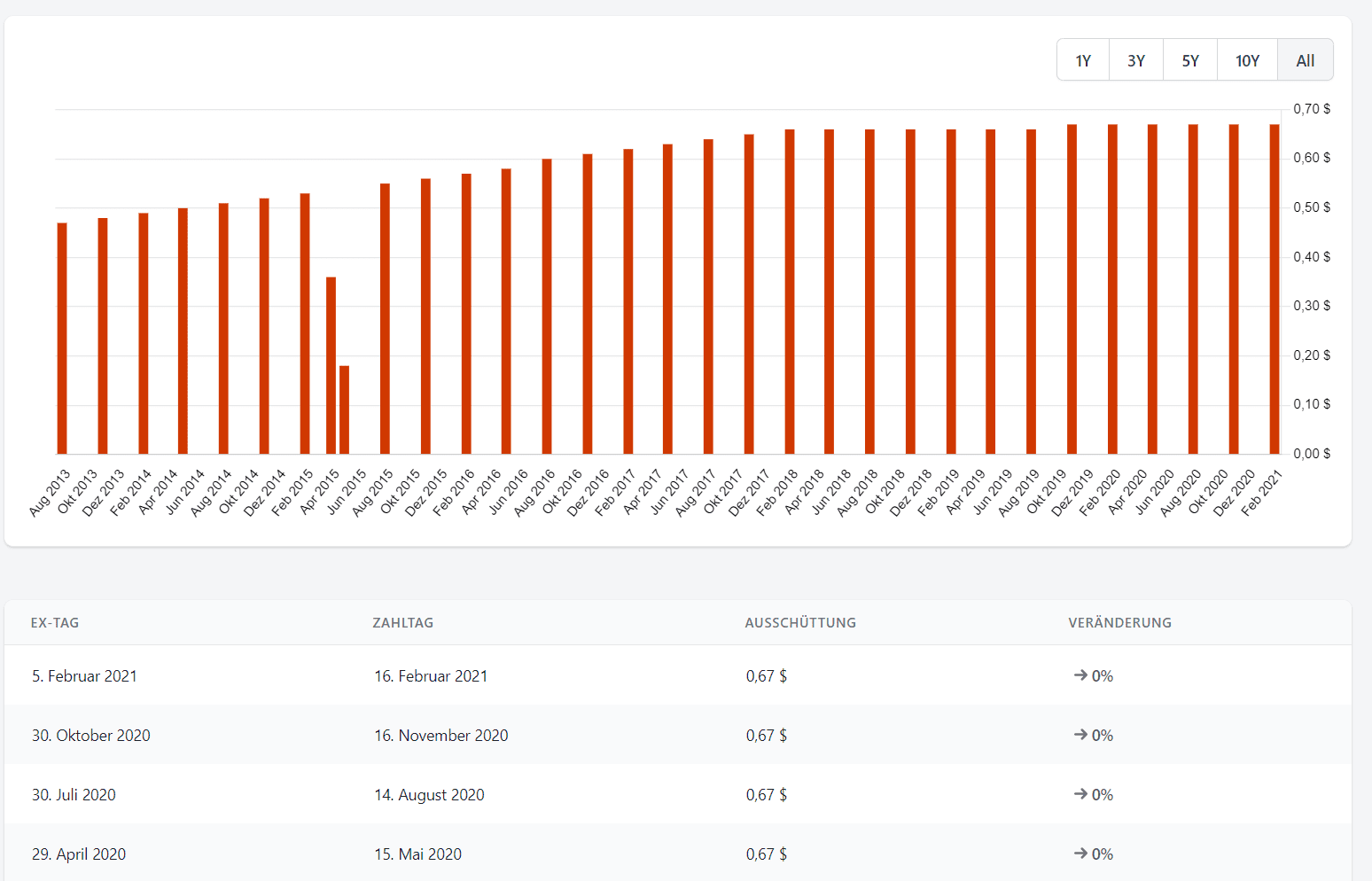This screenshot has height=881, width=1372.
Task: Click the 0% change in the 5. Februar 2021 row
Action: click(x=1103, y=676)
